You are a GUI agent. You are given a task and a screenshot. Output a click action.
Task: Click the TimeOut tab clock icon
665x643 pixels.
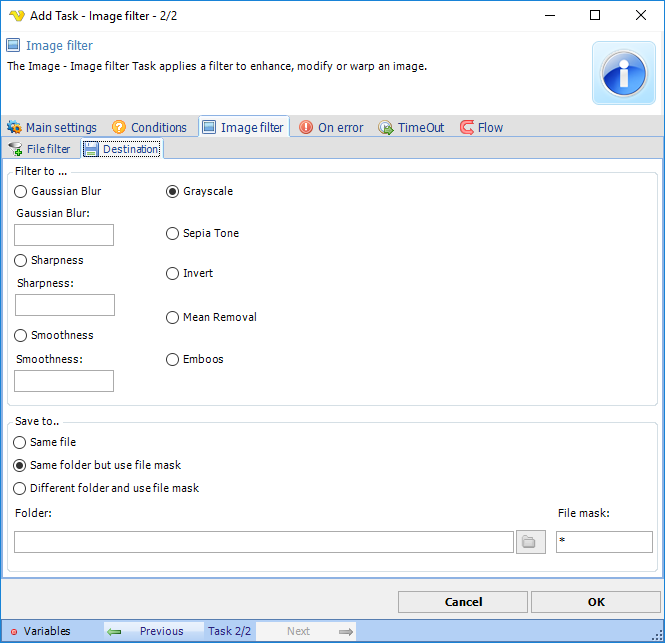click(x=385, y=127)
